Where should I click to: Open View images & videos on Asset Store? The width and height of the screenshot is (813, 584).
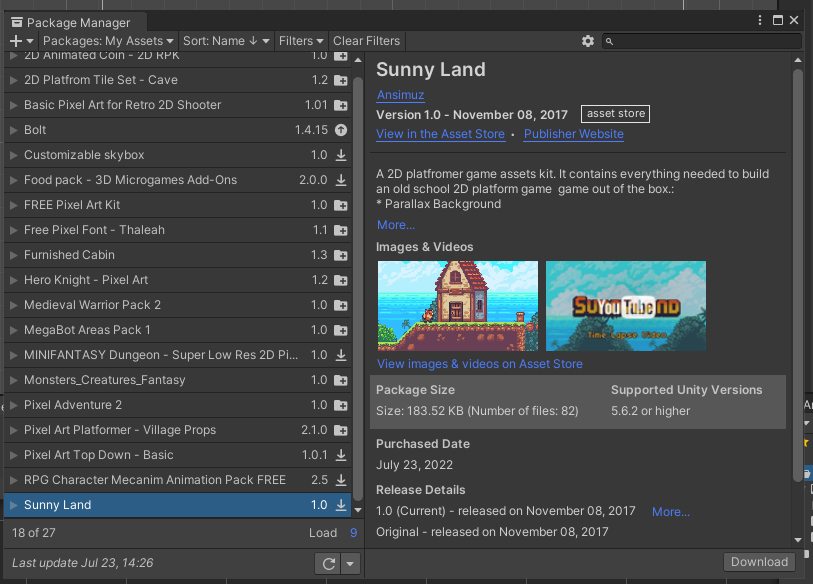480,364
